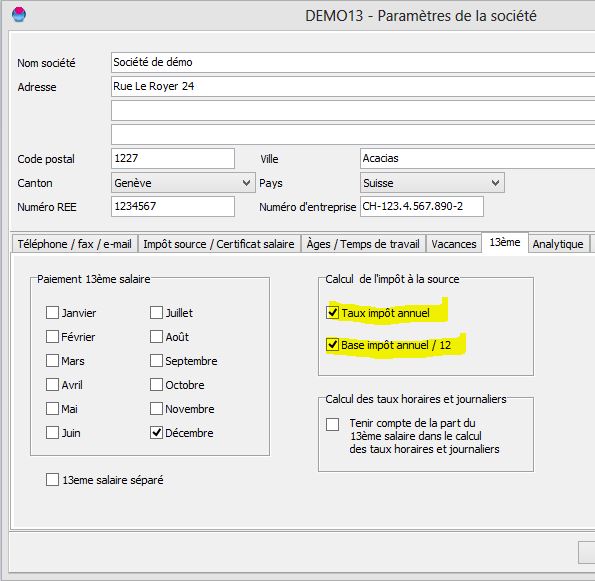Click the application logo icon in title bar
This screenshot has height=581, width=595.
[x=19, y=15]
